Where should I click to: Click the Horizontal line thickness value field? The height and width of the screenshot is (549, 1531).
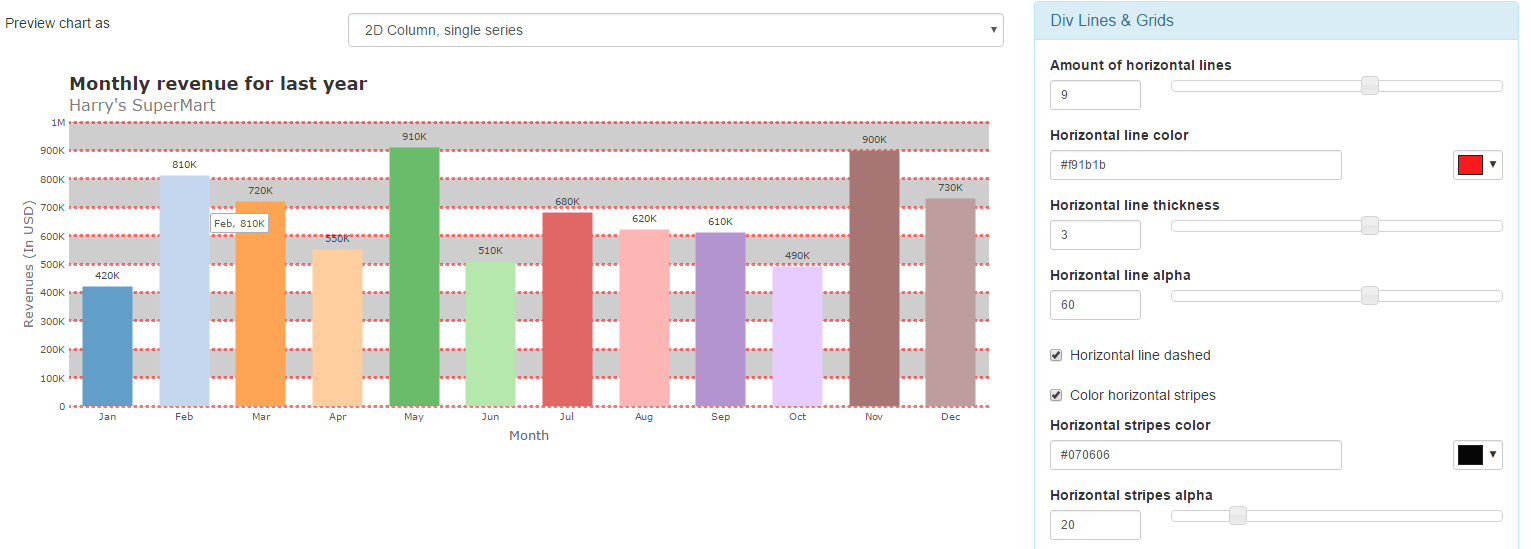[x=1095, y=235]
